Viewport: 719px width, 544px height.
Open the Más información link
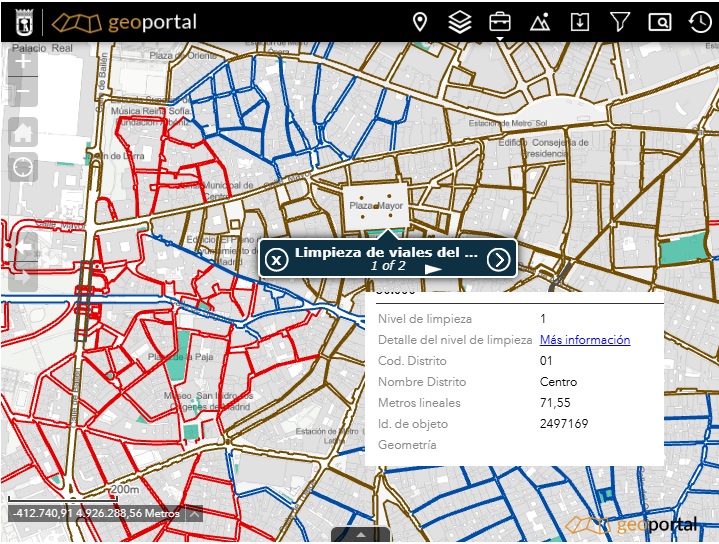coord(585,340)
